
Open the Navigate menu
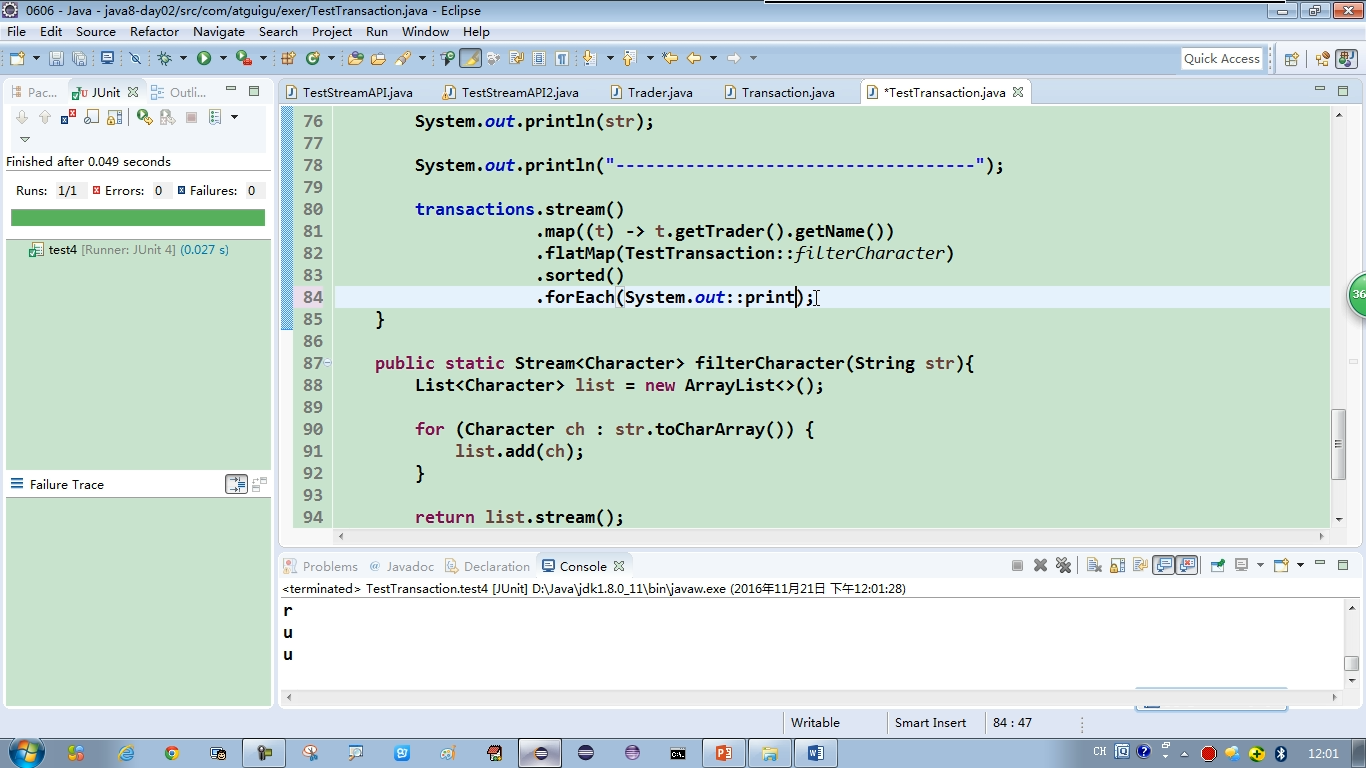[218, 31]
